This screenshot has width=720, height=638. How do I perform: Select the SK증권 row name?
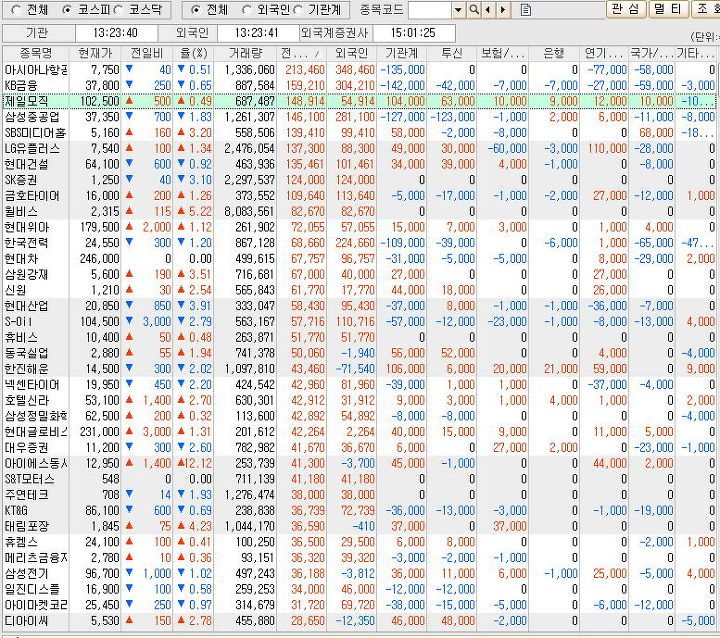tap(21, 180)
